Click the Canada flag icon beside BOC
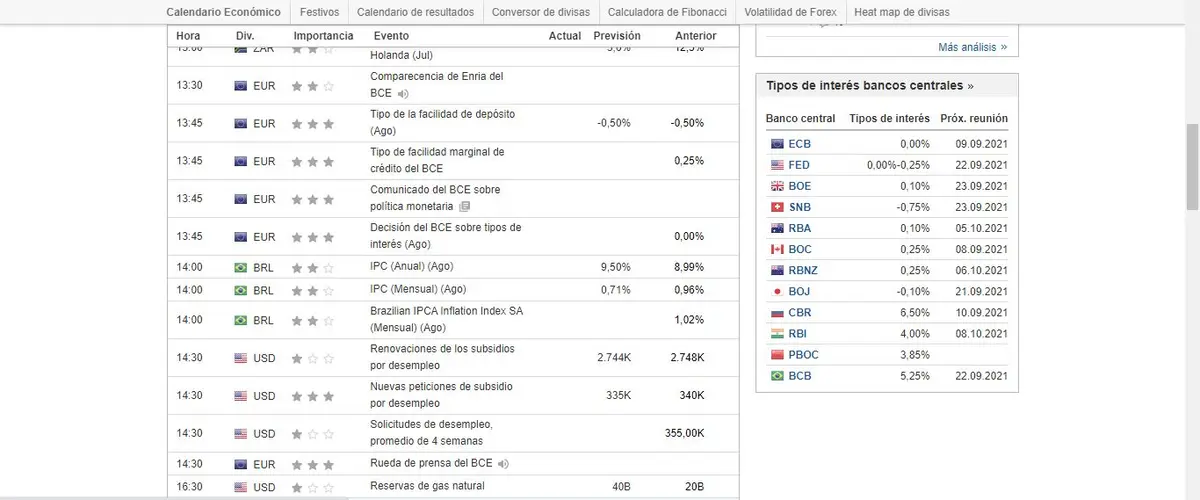The height and width of the screenshot is (500, 1200). (777, 249)
